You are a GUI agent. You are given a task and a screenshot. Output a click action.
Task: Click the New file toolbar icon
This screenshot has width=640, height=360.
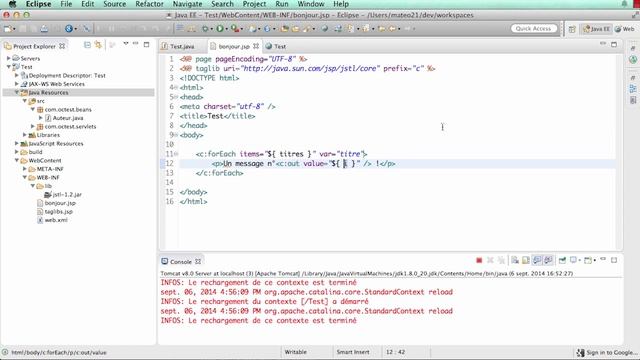7,29
